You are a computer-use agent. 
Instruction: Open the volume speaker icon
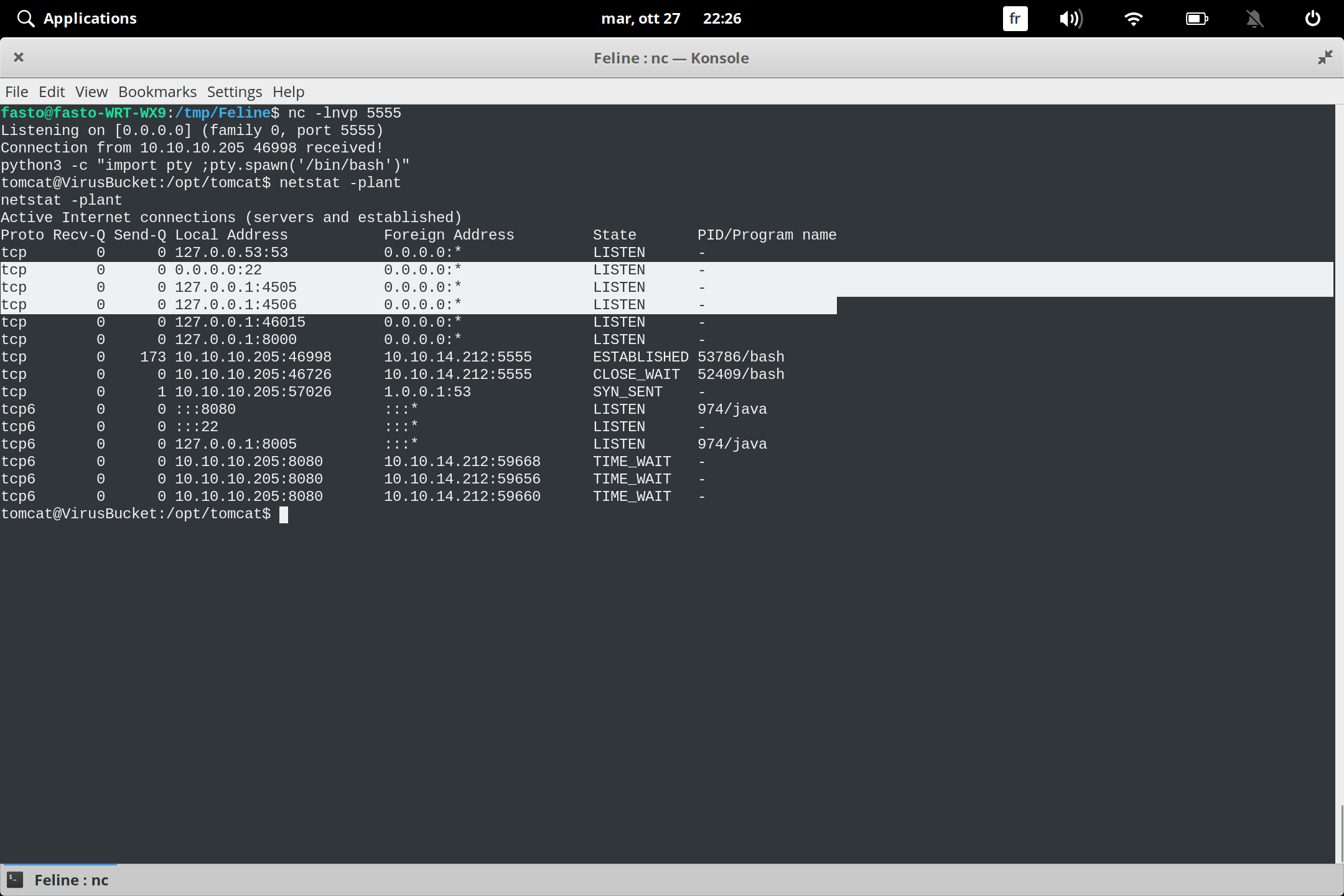point(1071,18)
